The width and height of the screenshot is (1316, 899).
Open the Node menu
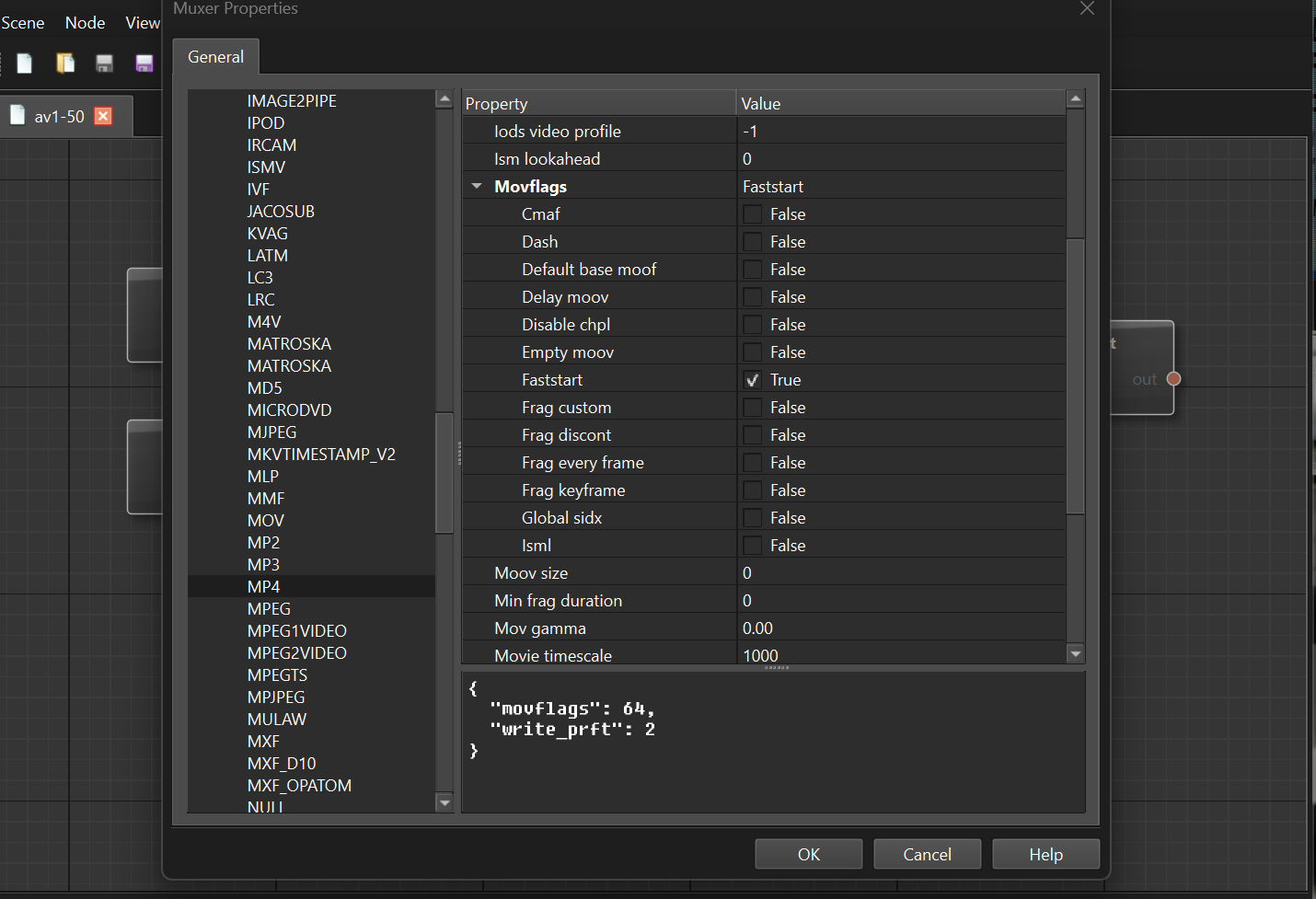[85, 23]
